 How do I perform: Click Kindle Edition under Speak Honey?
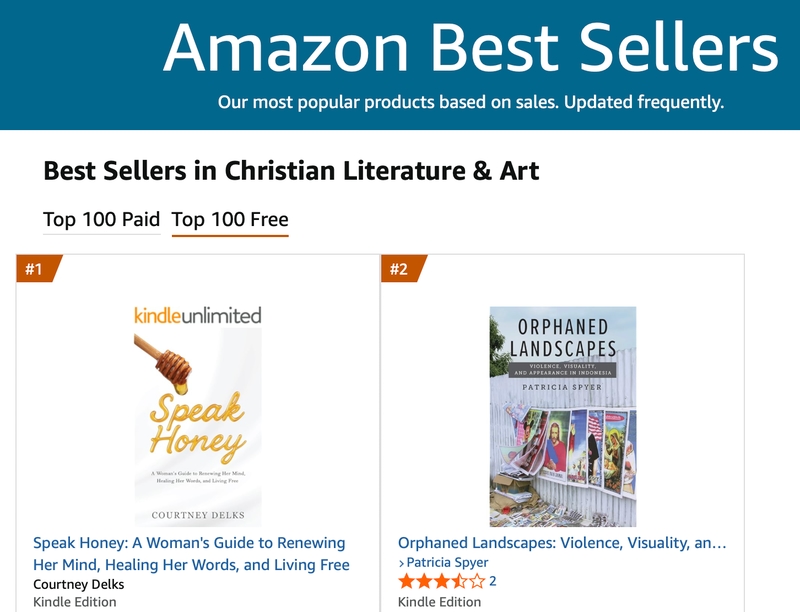coord(75,602)
